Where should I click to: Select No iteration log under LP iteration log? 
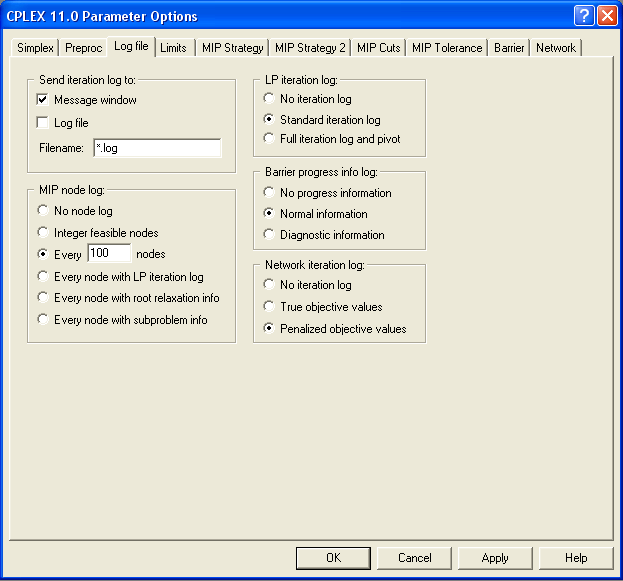tap(269, 98)
